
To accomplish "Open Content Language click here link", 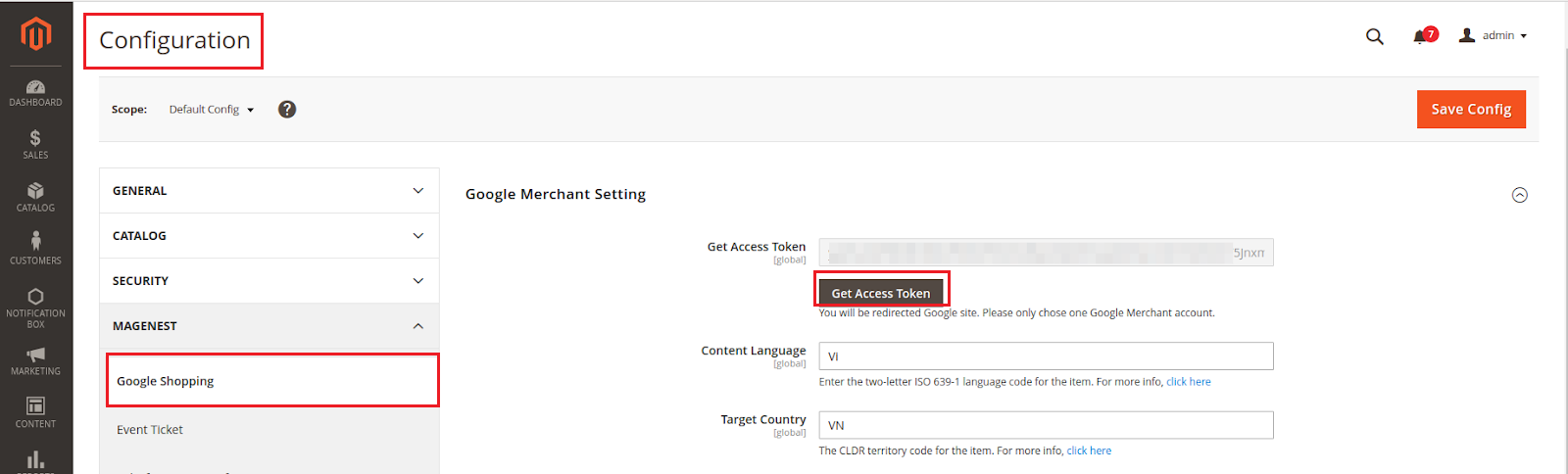I will (x=1188, y=382).
